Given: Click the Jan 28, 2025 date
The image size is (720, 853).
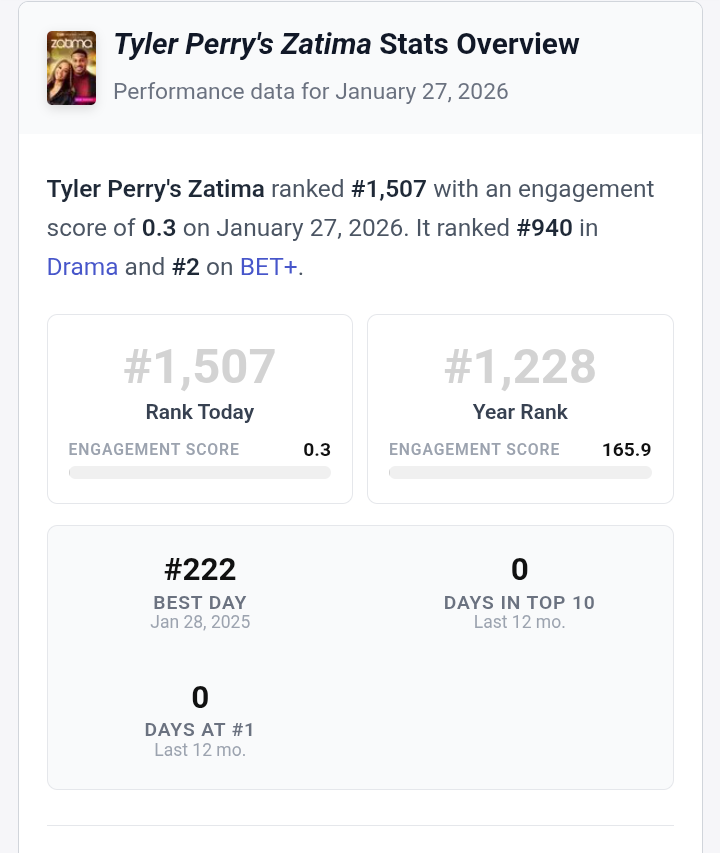Looking at the screenshot, I should tap(200, 622).
